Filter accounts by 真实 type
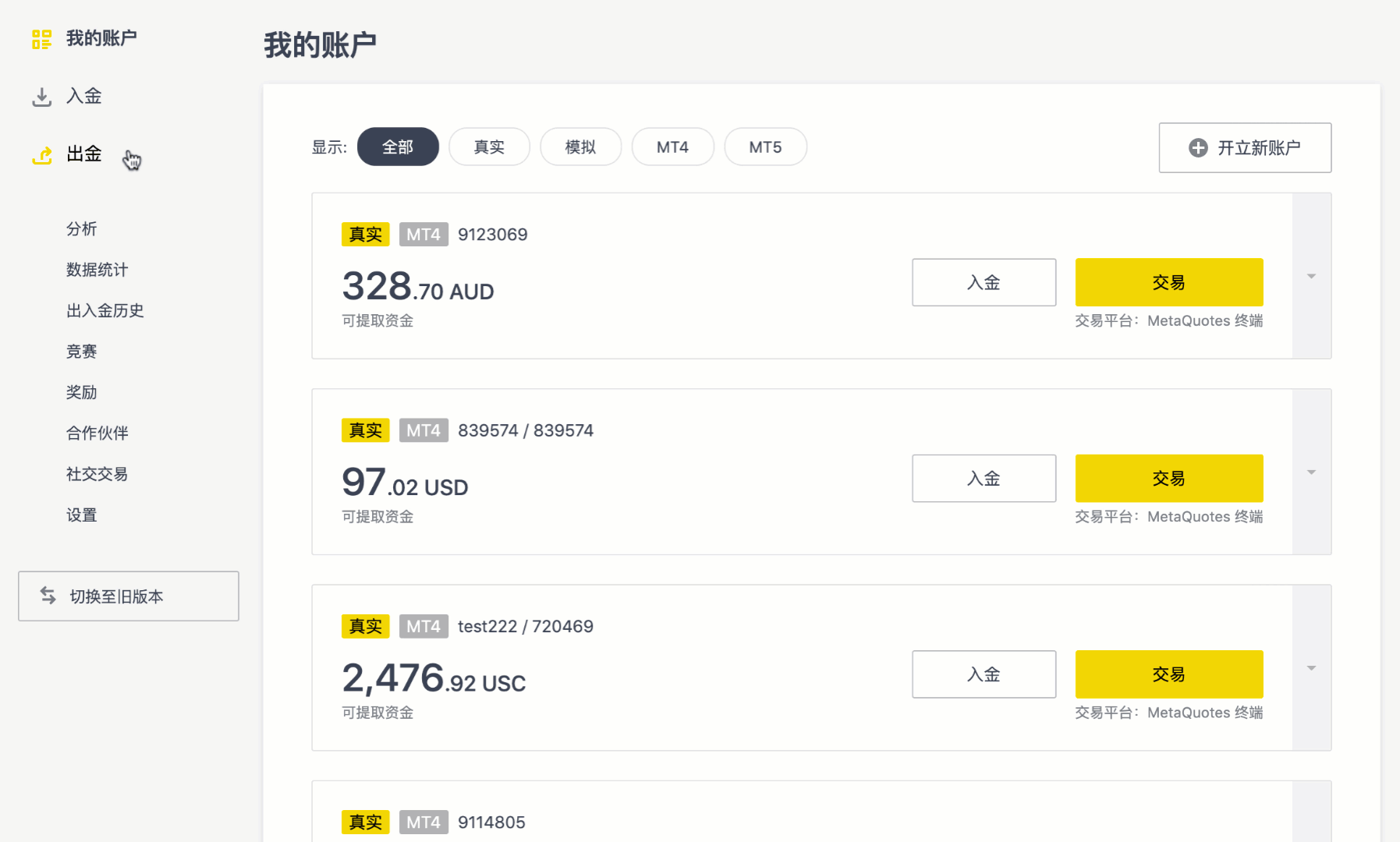 [489, 147]
